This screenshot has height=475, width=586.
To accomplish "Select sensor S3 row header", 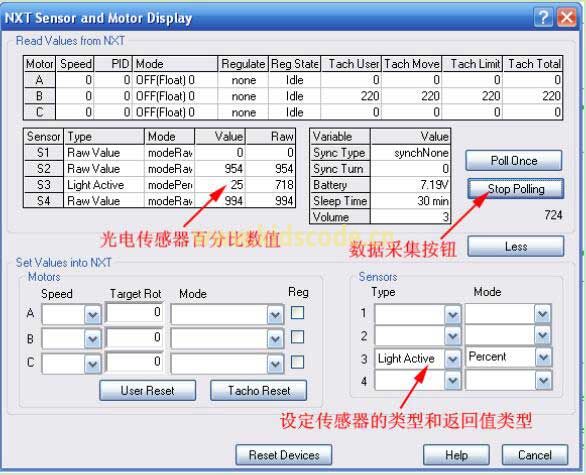I will (43, 185).
